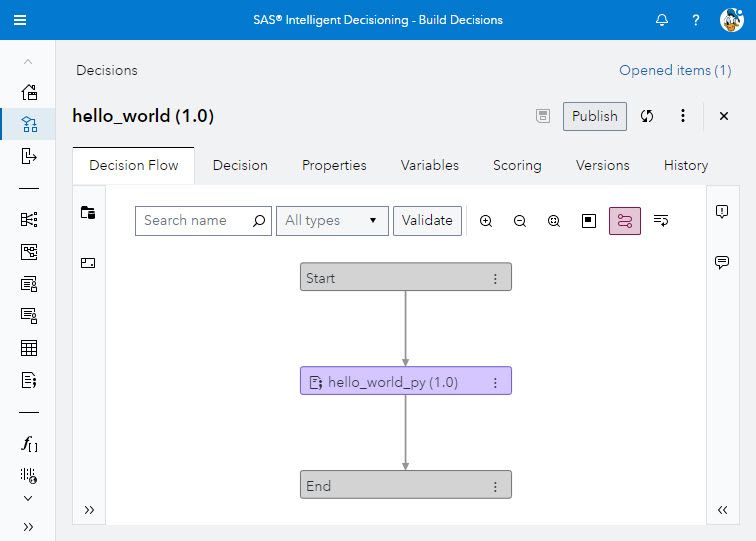Expand the left pane with double chevron
This screenshot has height=541, width=756.
point(89,510)
